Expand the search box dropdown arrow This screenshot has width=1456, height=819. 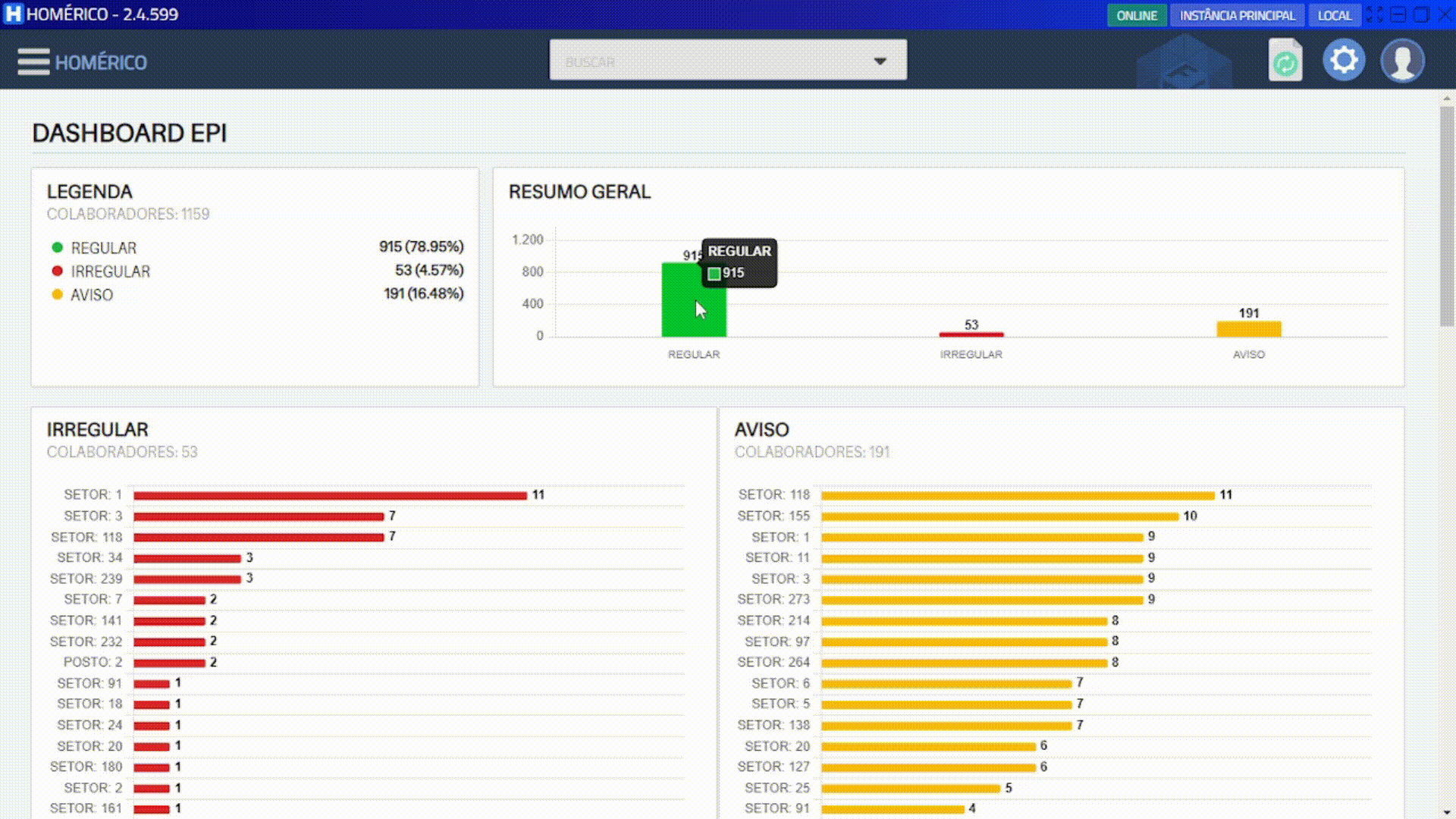(x=880, y=61)
